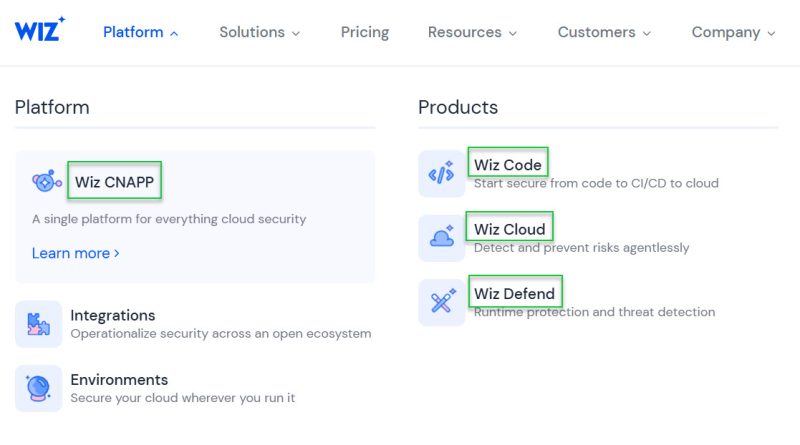
Task: Open the Wiz Cloud product link
Action: [x=510, y=229]
